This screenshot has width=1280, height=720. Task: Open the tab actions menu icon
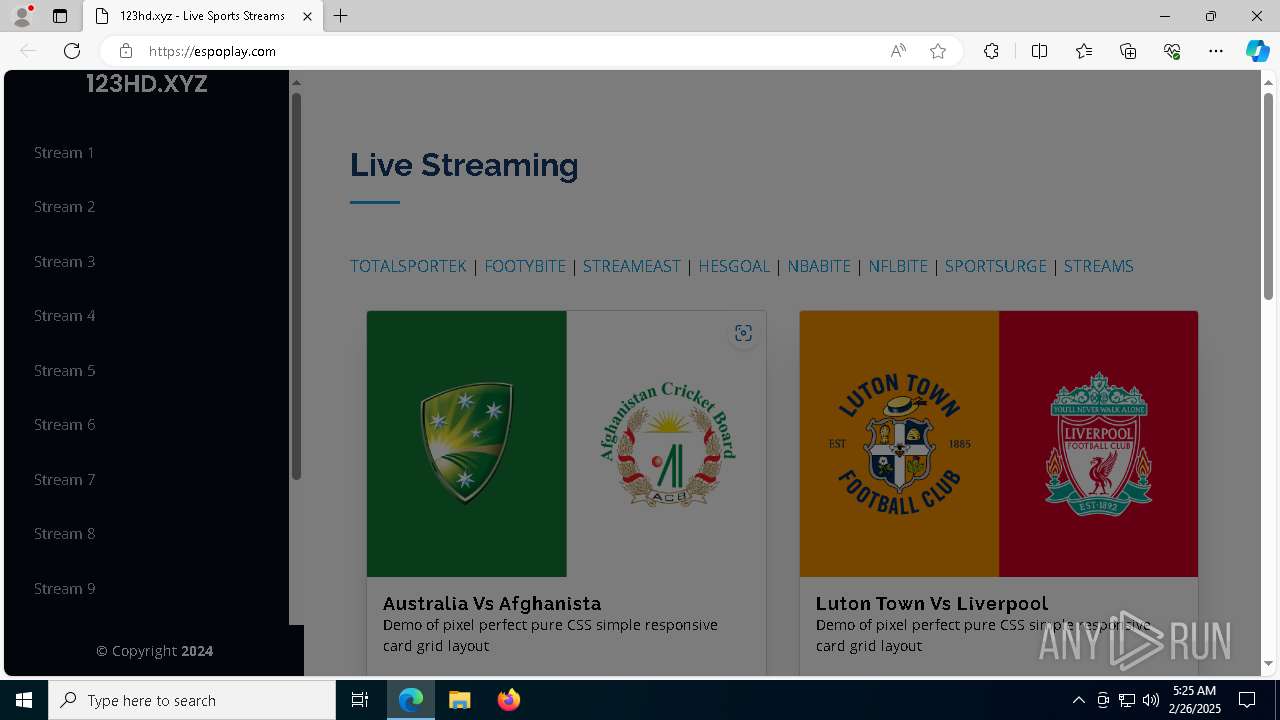60,16
